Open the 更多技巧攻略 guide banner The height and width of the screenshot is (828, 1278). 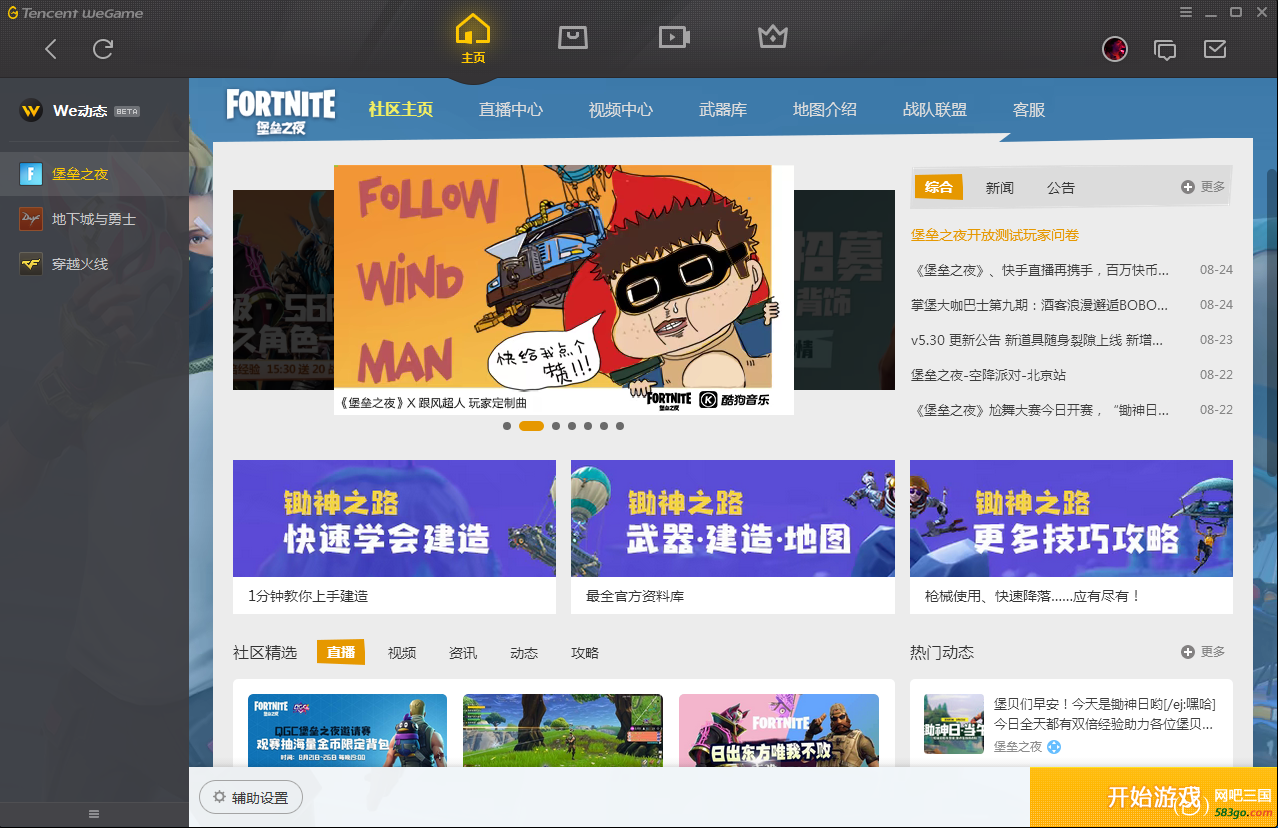pyautogui.click(x=1071, y=518)
